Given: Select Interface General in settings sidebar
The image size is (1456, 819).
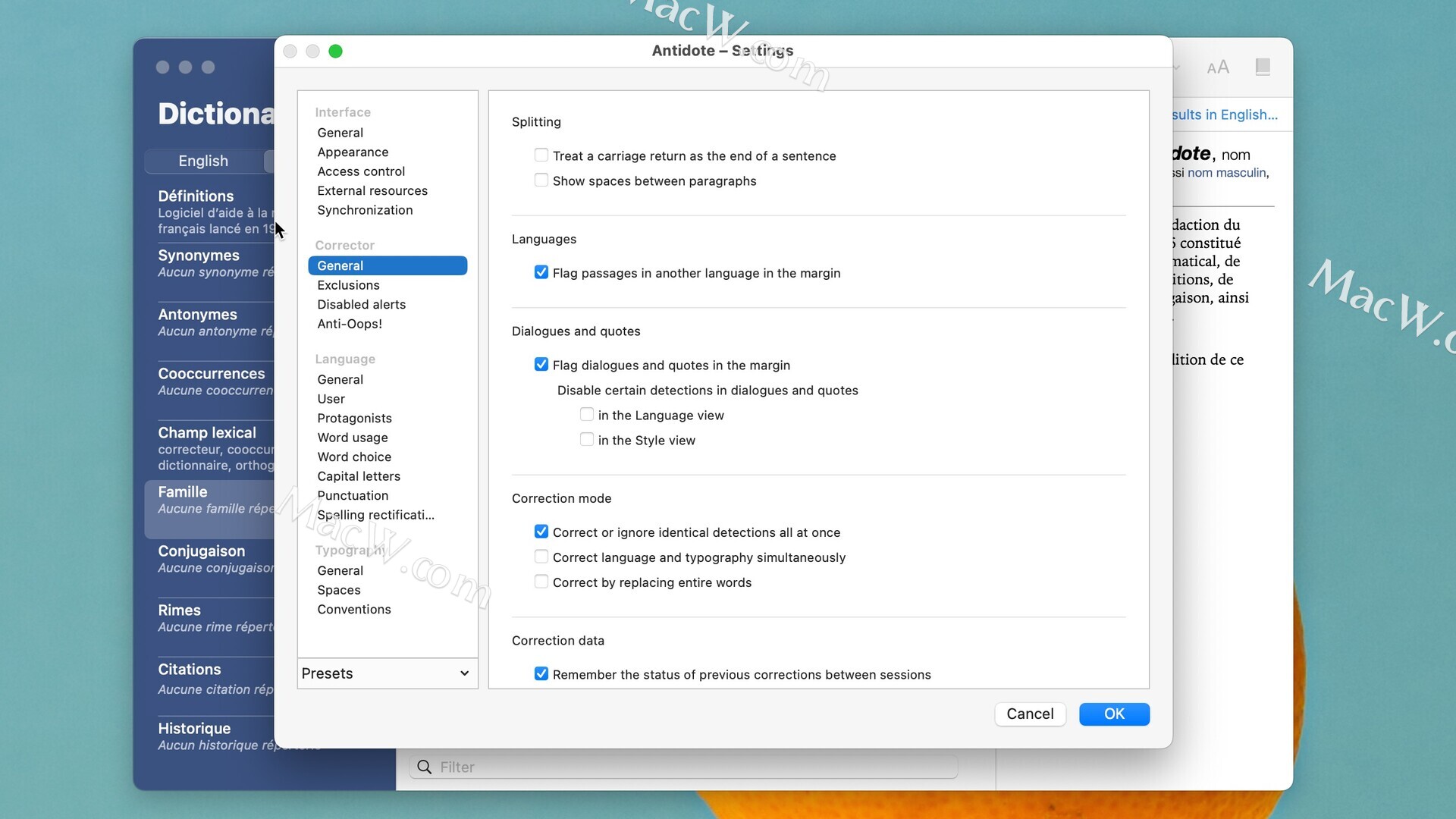Looking at the screenshot, I should (340, 133).
